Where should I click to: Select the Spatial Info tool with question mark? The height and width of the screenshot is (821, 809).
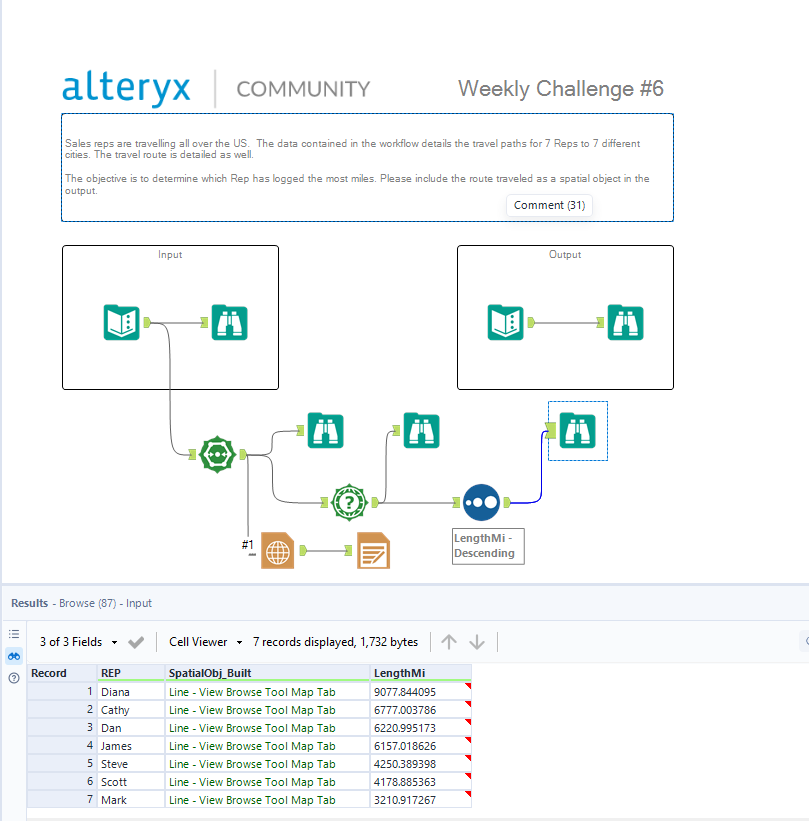[349, 503]
